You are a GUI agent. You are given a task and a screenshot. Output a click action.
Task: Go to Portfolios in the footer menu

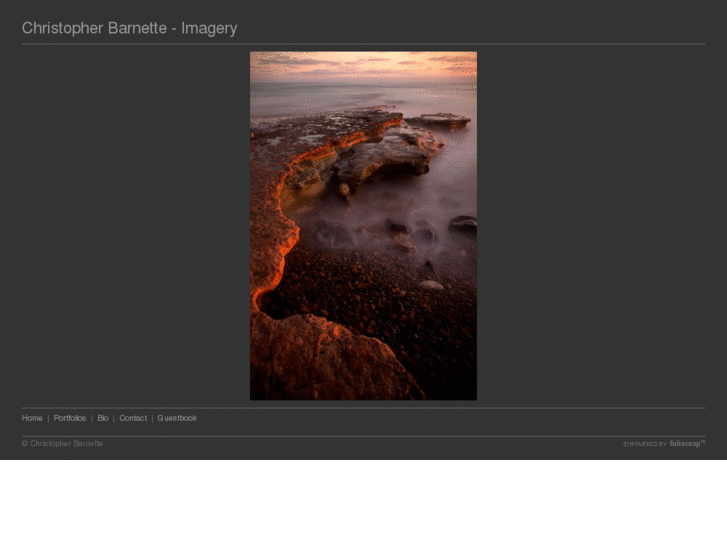(70, 418)
